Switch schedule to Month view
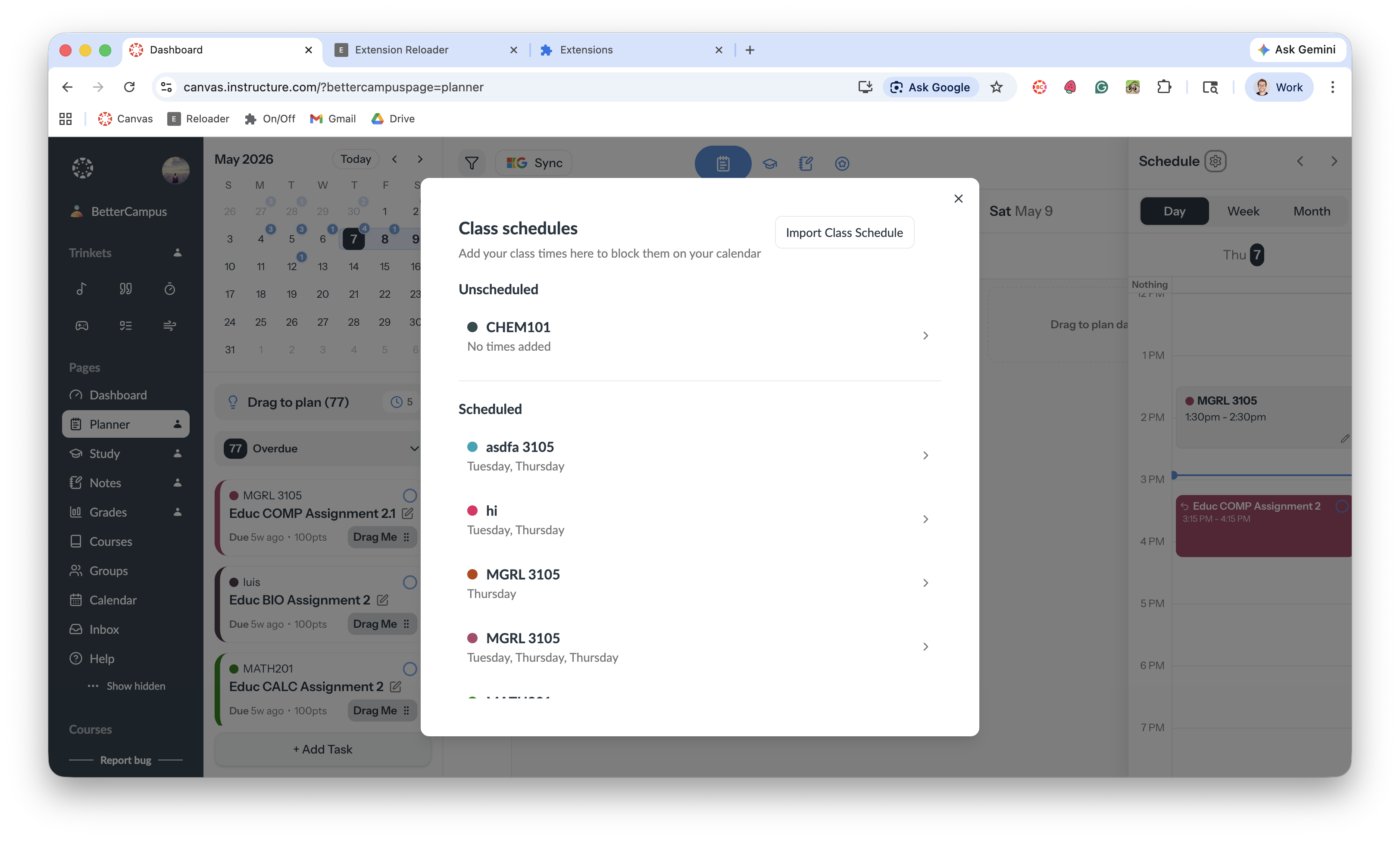1400x841 pixels. click(1311, 212)
